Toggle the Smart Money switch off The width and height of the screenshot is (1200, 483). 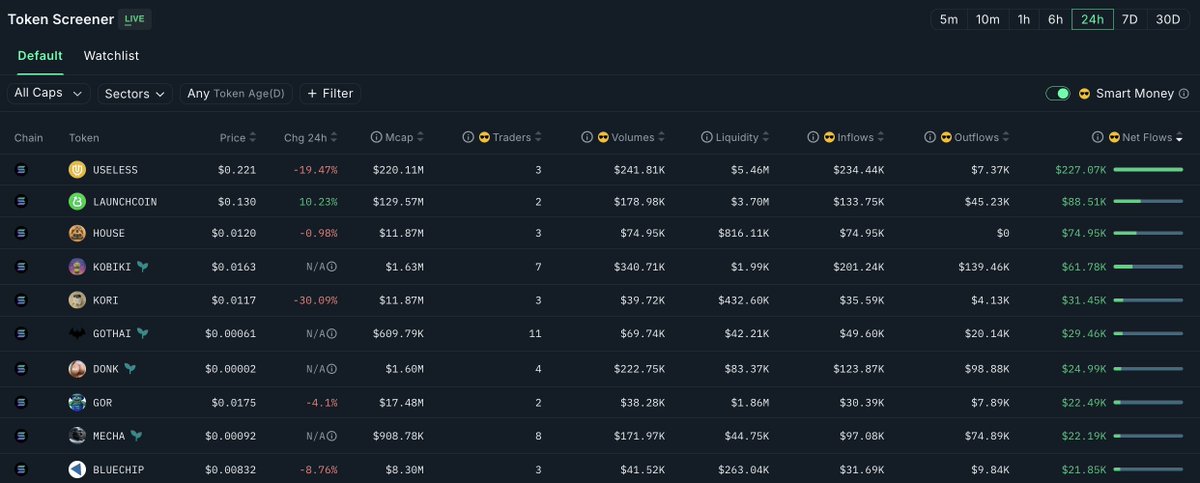pos(1058,94)
